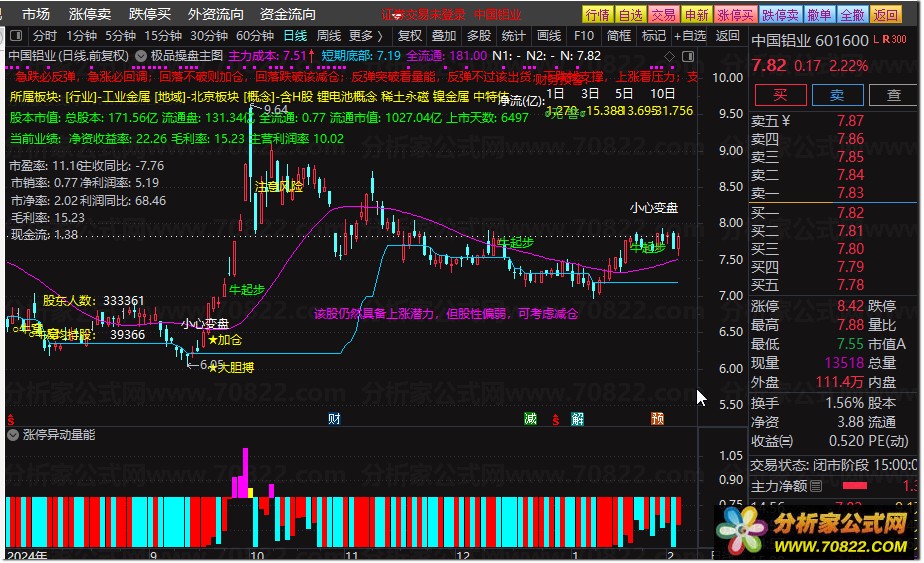
Task: Click the ¥ icon next to 卖五
Action: tap(786, 121)
